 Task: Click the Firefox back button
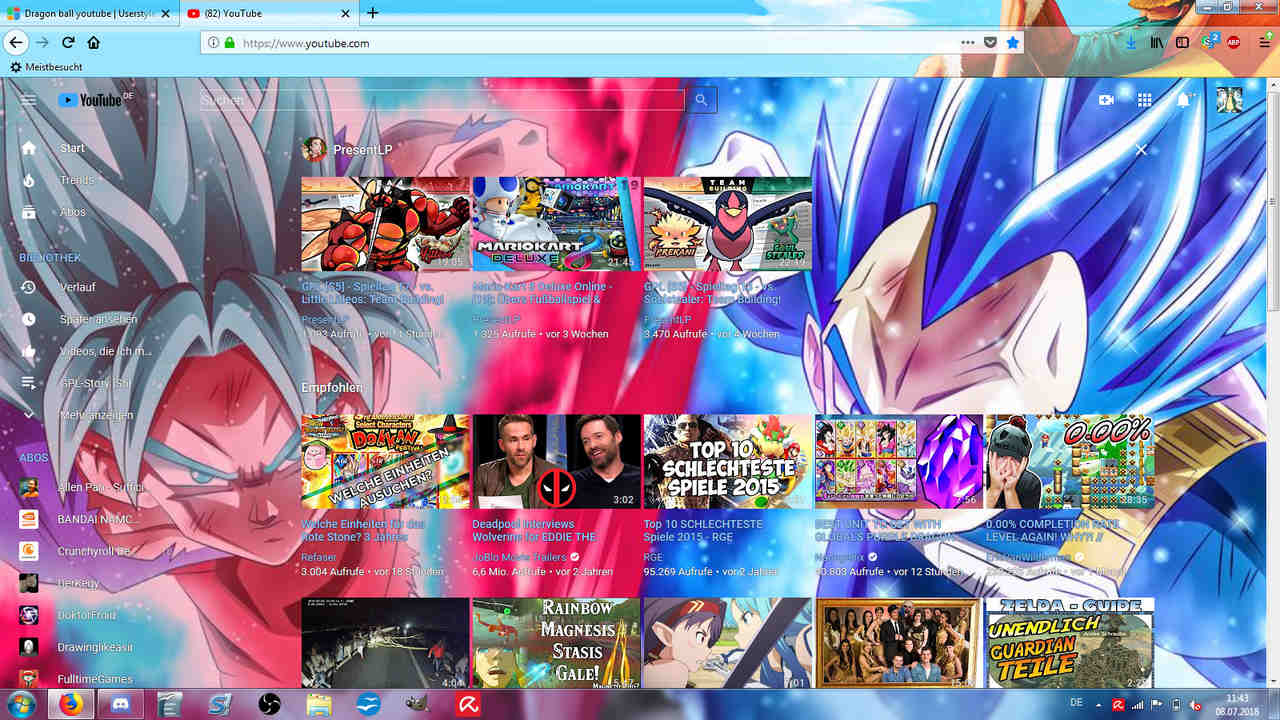tap(16, 43)
